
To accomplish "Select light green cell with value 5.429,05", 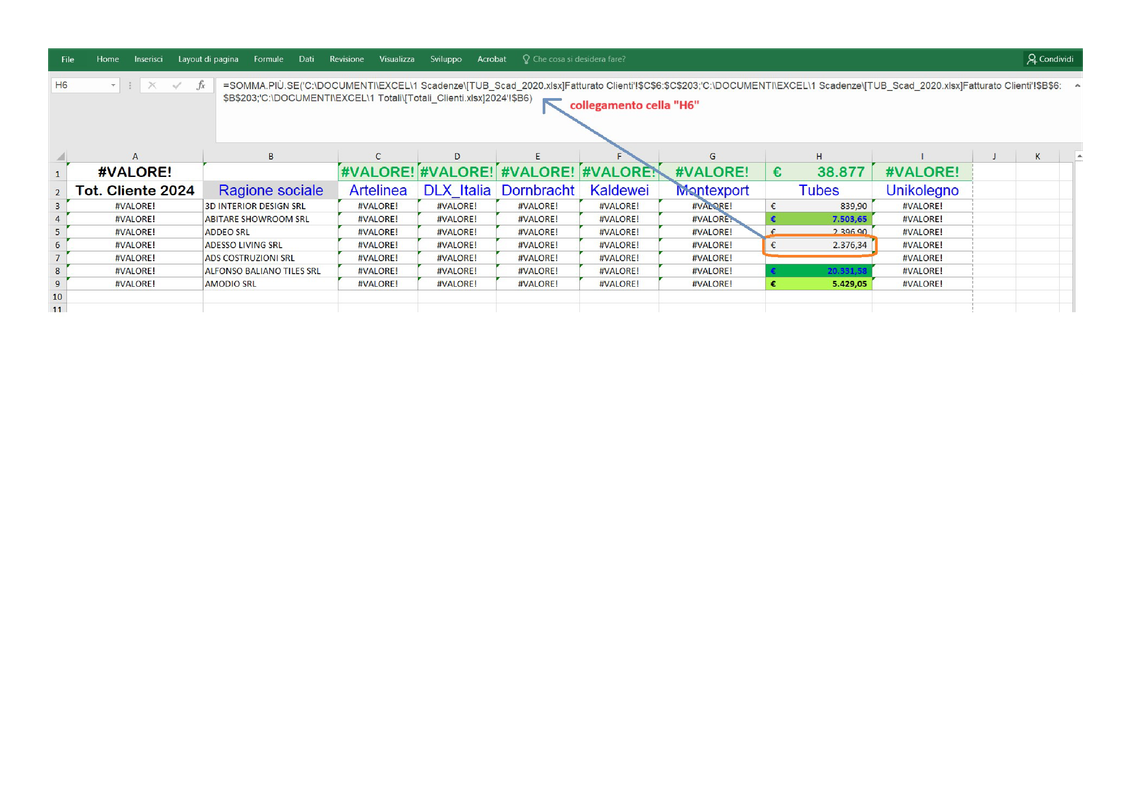I will pyautogui.click(x=819, y=284).
